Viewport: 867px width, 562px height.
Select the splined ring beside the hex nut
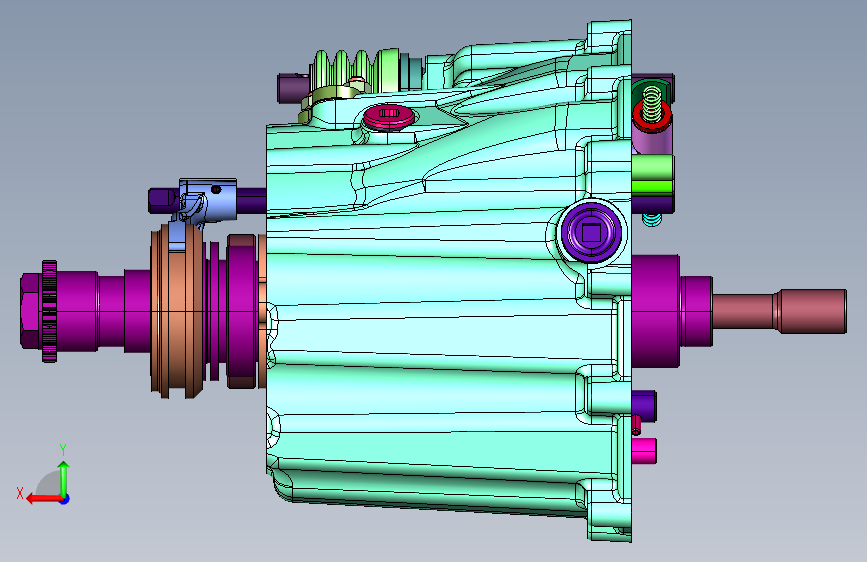click(49, 311)
